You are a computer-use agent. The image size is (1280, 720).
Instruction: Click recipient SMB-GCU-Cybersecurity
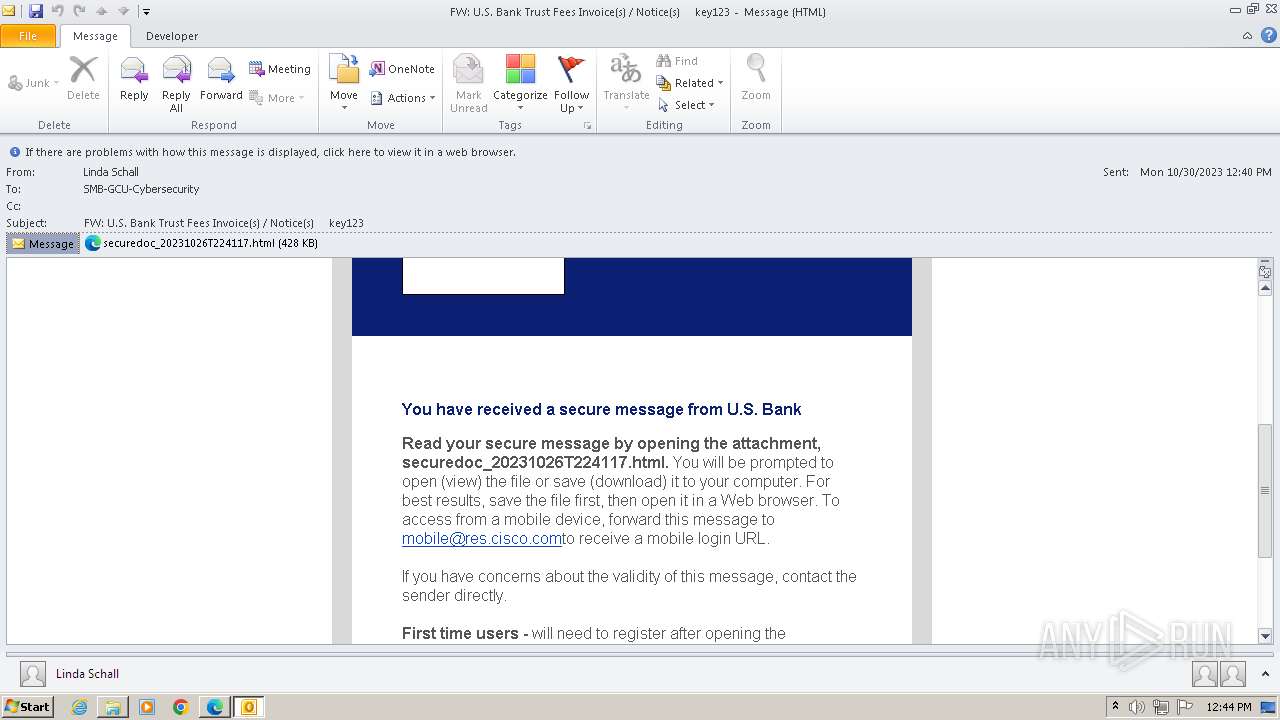141,189
